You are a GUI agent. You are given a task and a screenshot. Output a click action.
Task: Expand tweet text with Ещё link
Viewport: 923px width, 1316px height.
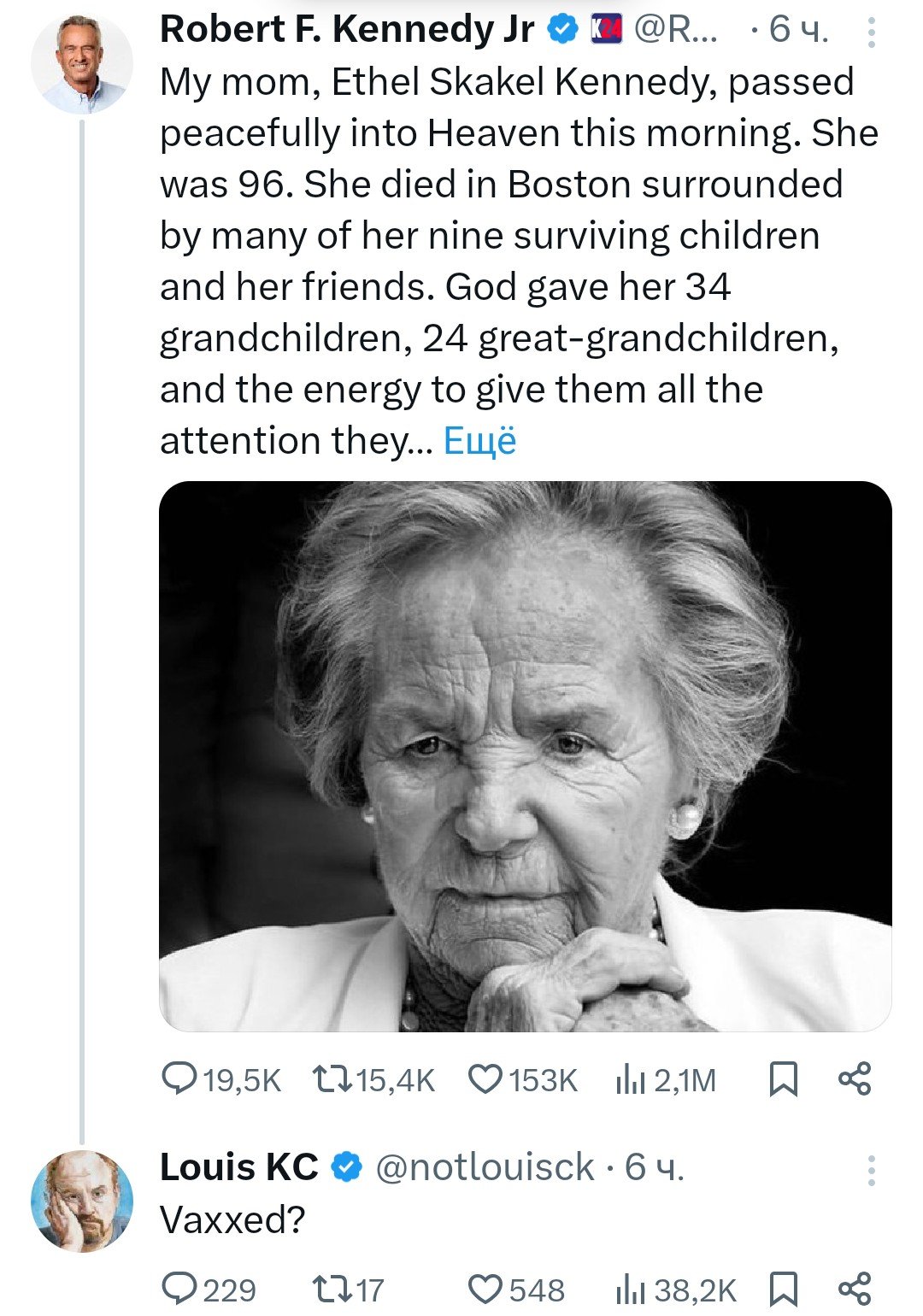(479, 441)
